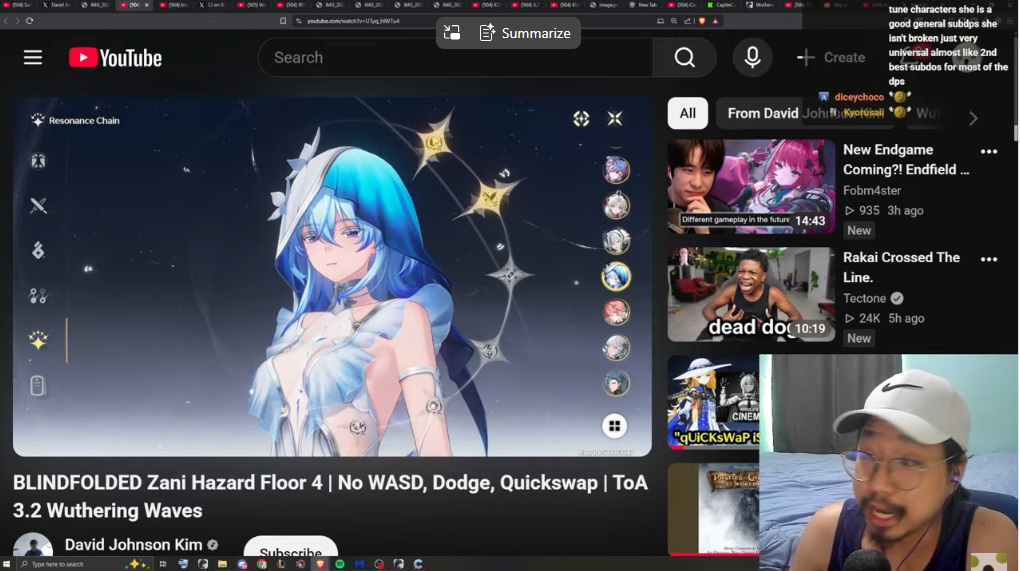Click the second gold resonance chain node
This screenshot has width=1020, height=571.
(x=489, y=198)
